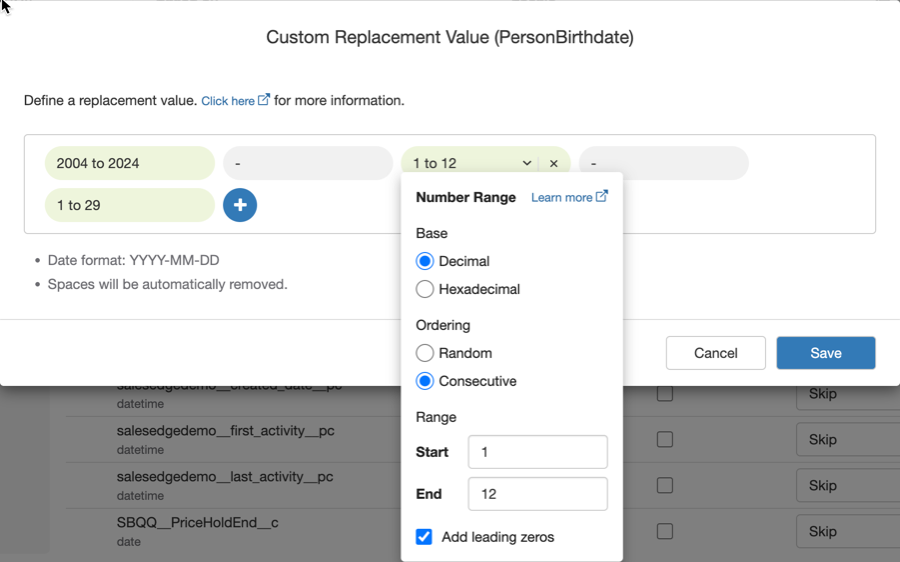Tick checkbox for salesedgedemo created date row
This screenshot has height=562, width=900.
(665, 393)
